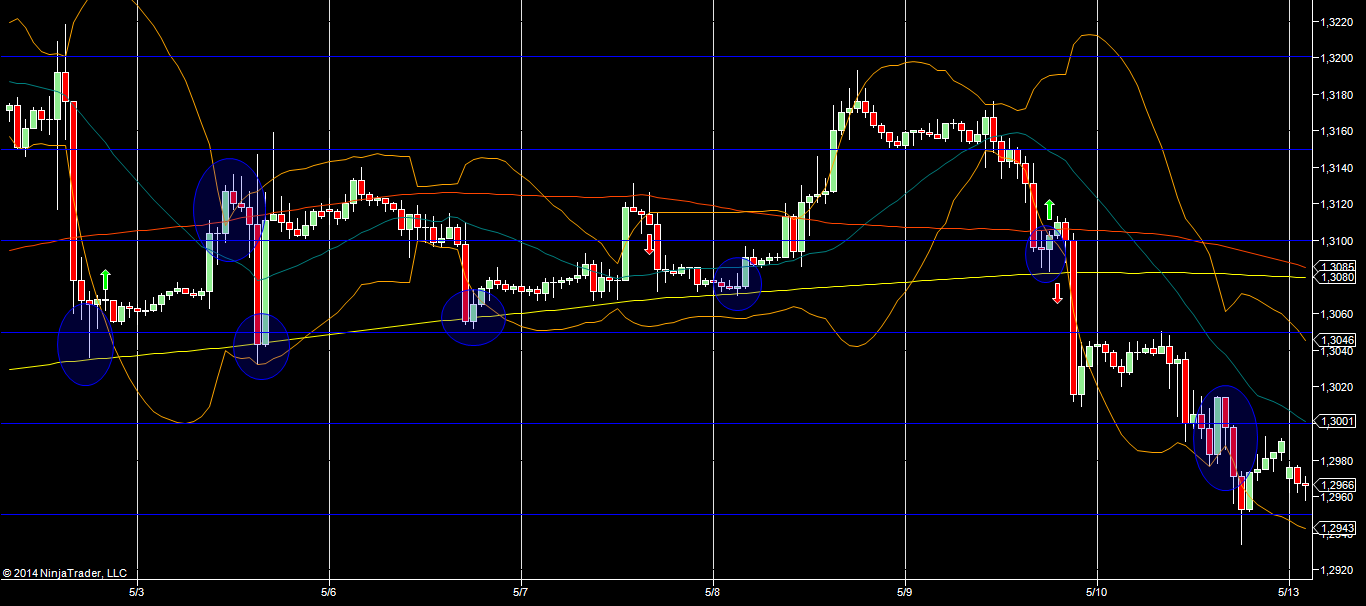
Task: Click the 1,3200 price axis label
Action: [1338, 58]
